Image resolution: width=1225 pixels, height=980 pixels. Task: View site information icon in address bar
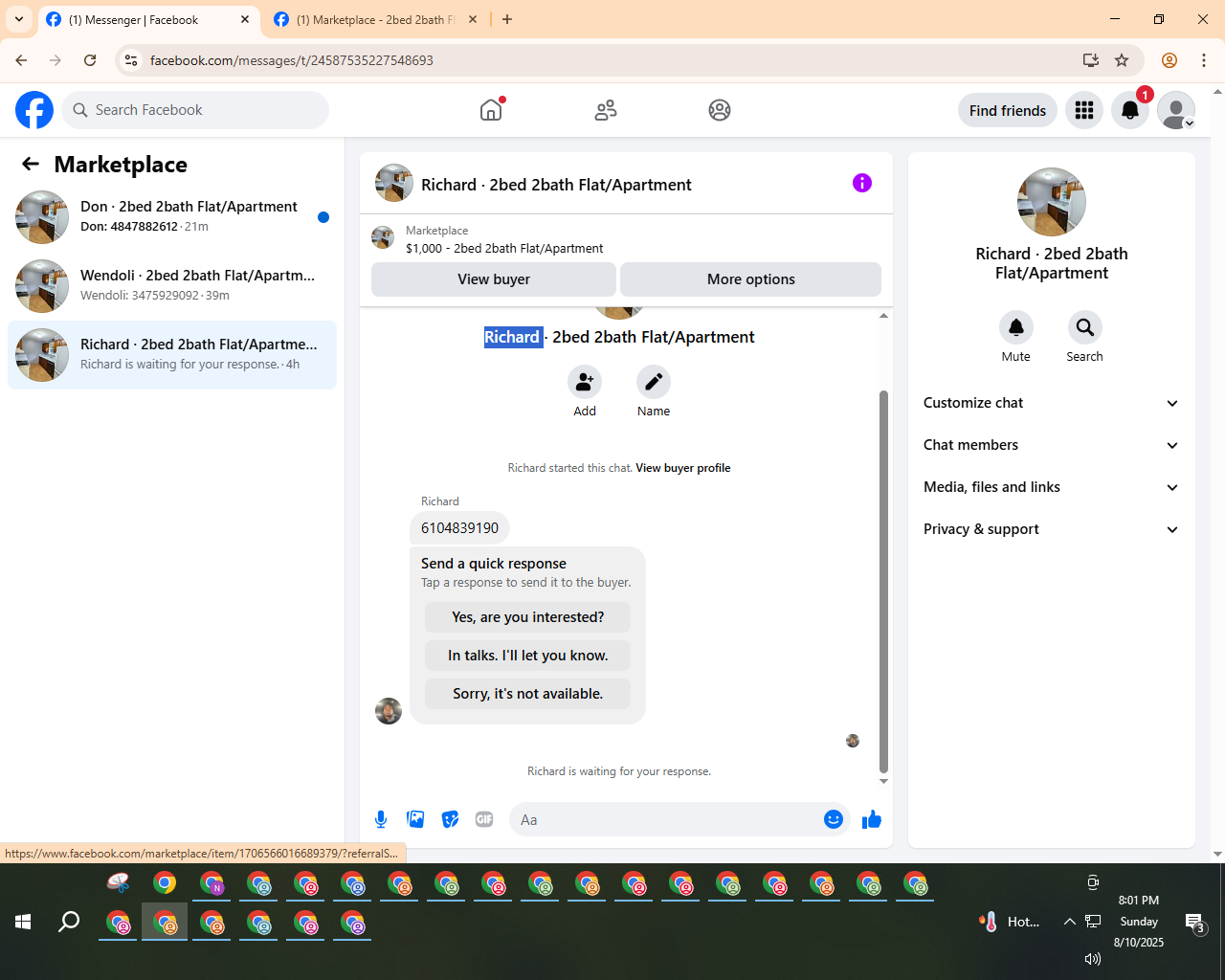click(132, 60)
